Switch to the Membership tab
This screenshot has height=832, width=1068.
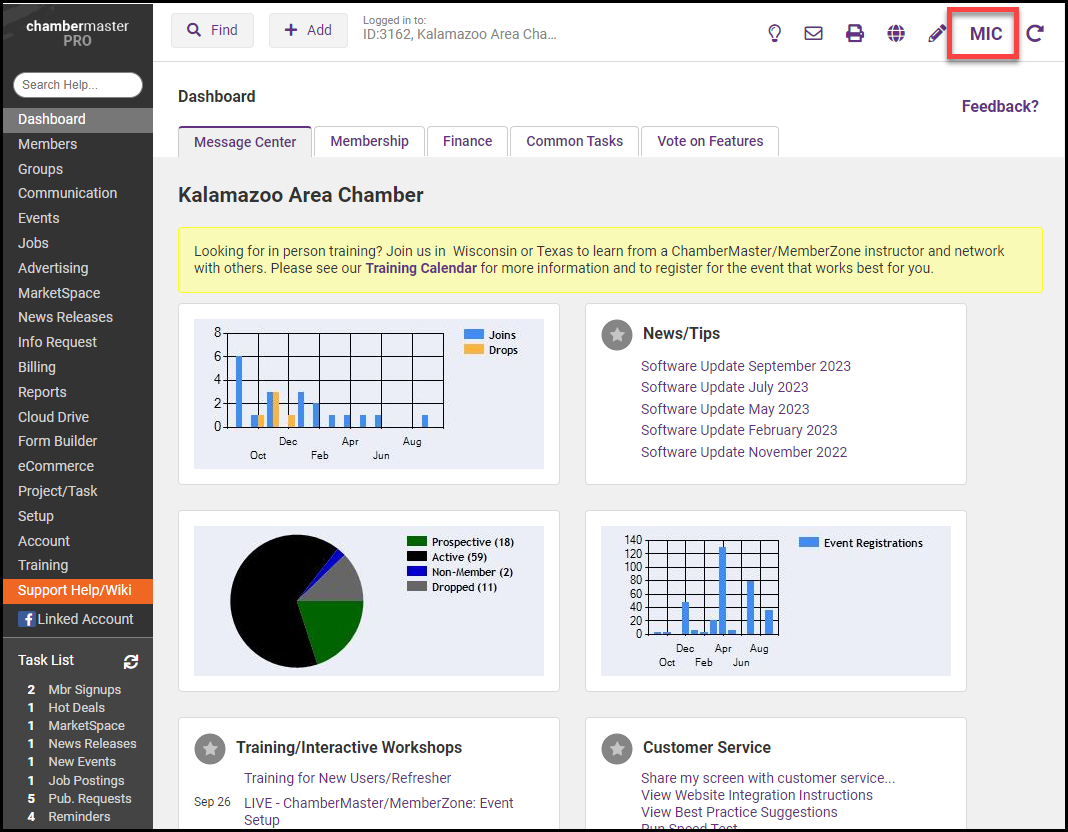[x=369, y=141]
